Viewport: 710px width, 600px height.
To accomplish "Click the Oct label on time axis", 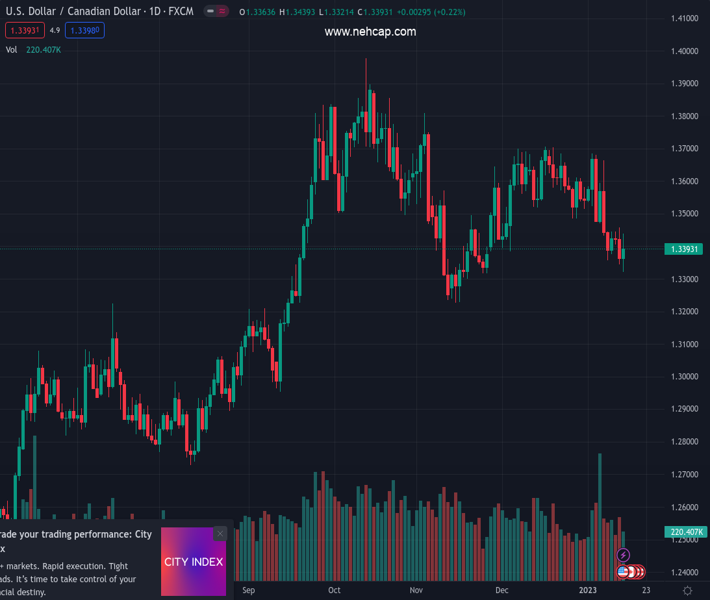I will [x=334, y=590].
